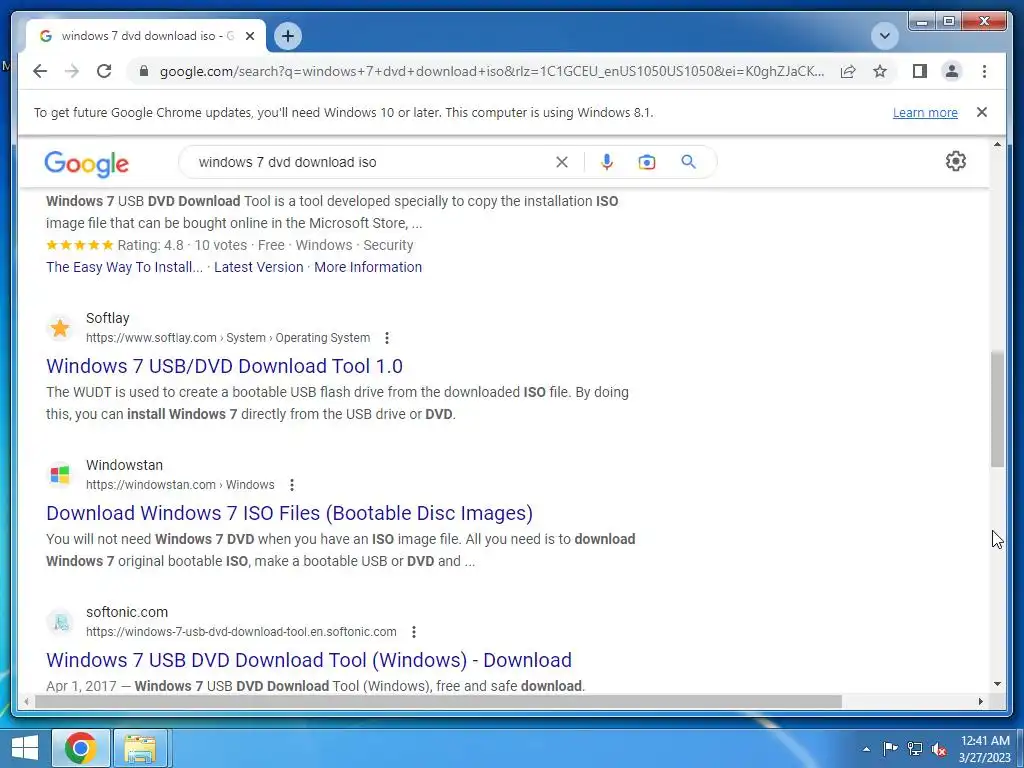Click the forward navigation arrow
1024x768 pixels.
click(72, 71)
